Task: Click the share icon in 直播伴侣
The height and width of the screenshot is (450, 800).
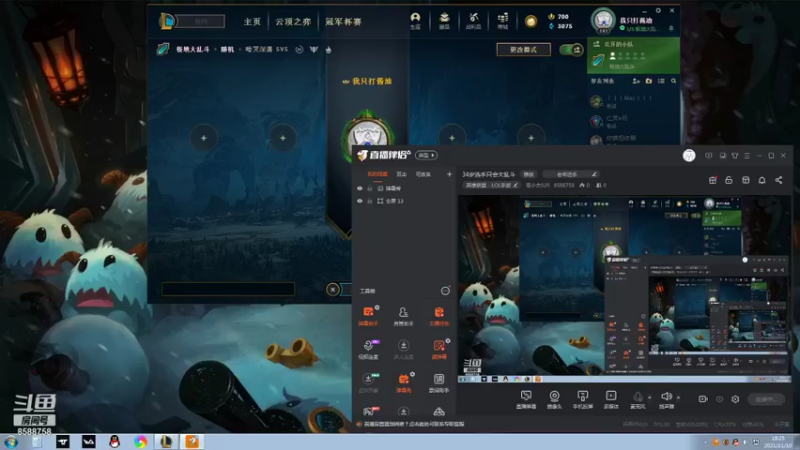Action: click(x=779, y=180)
